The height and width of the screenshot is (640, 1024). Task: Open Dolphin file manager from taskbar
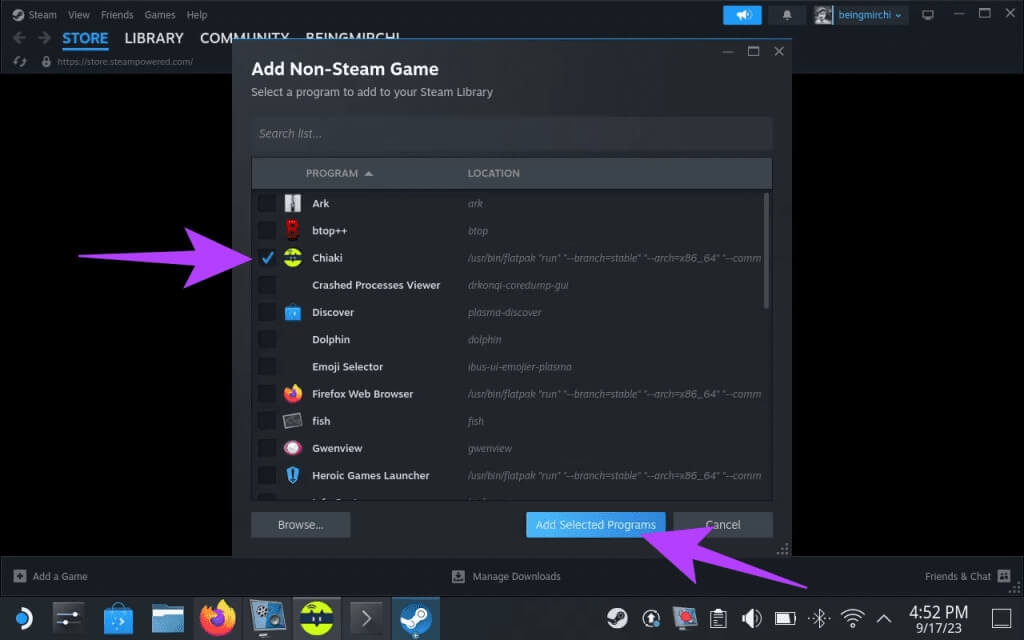168,618
